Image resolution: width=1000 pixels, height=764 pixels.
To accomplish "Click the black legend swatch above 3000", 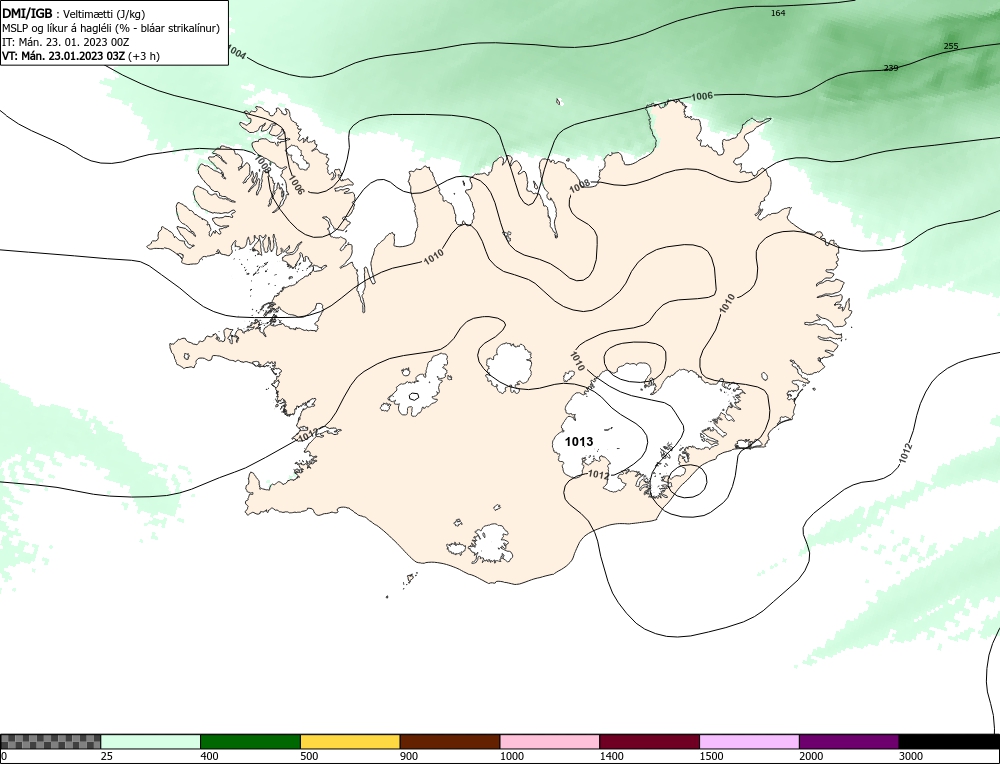I will [949, 742].
